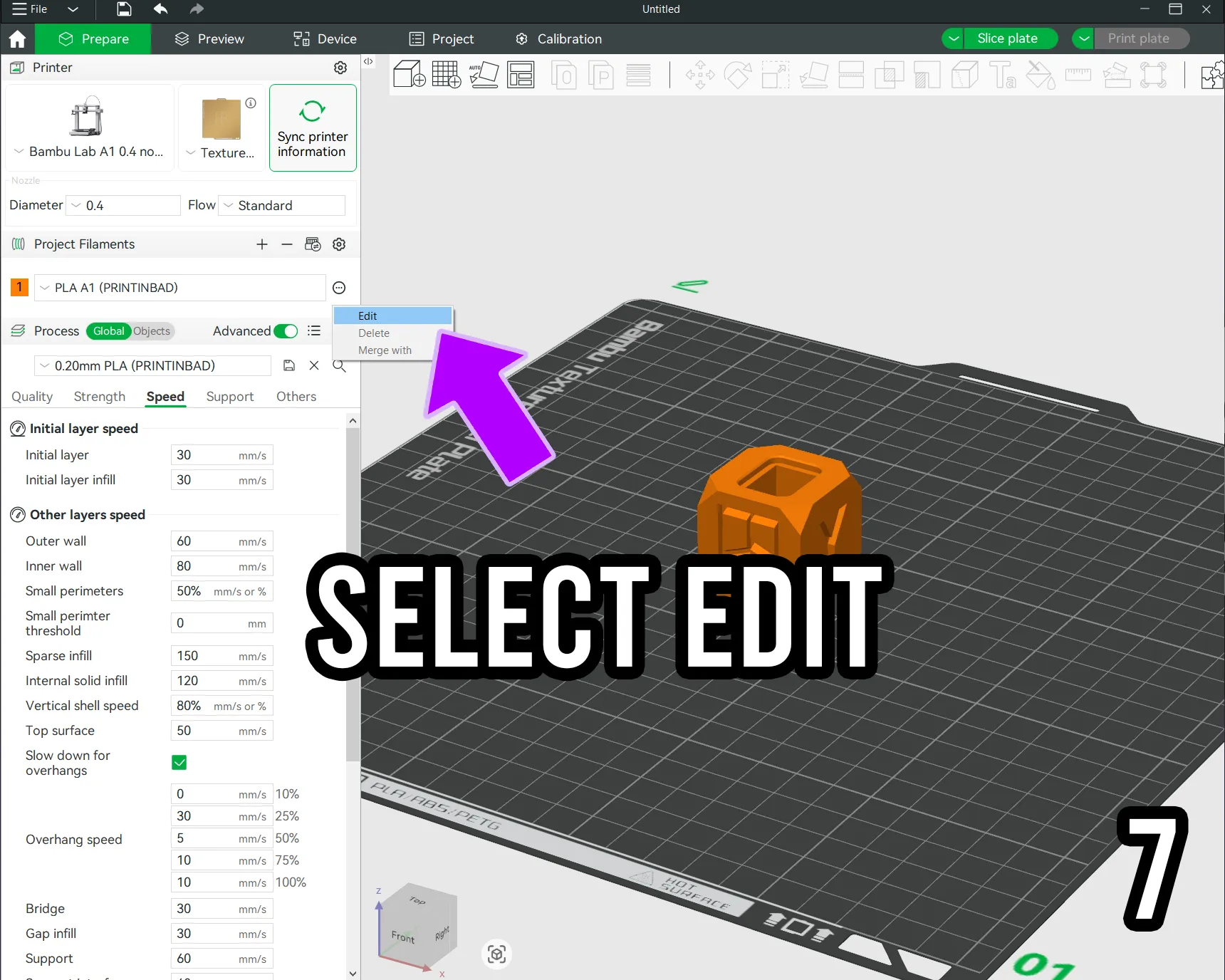
Task: Open printer settings gear icon
Action: click(x=340, y=68)
